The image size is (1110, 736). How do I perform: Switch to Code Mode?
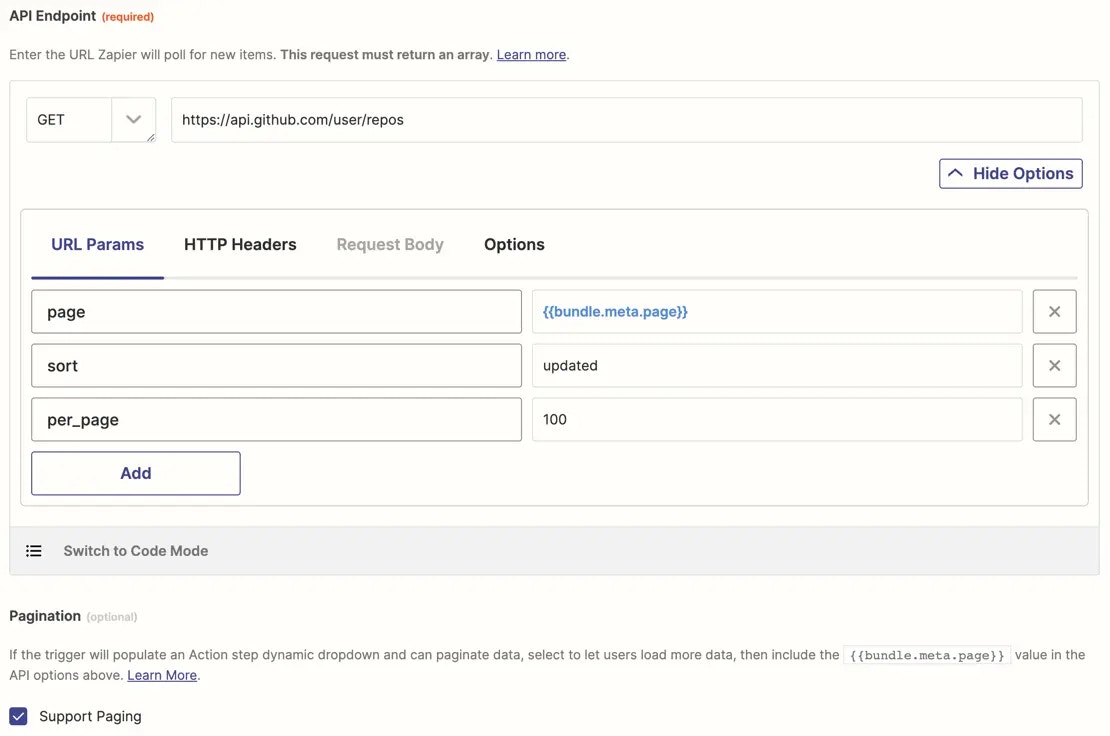[x=135, y=551]
